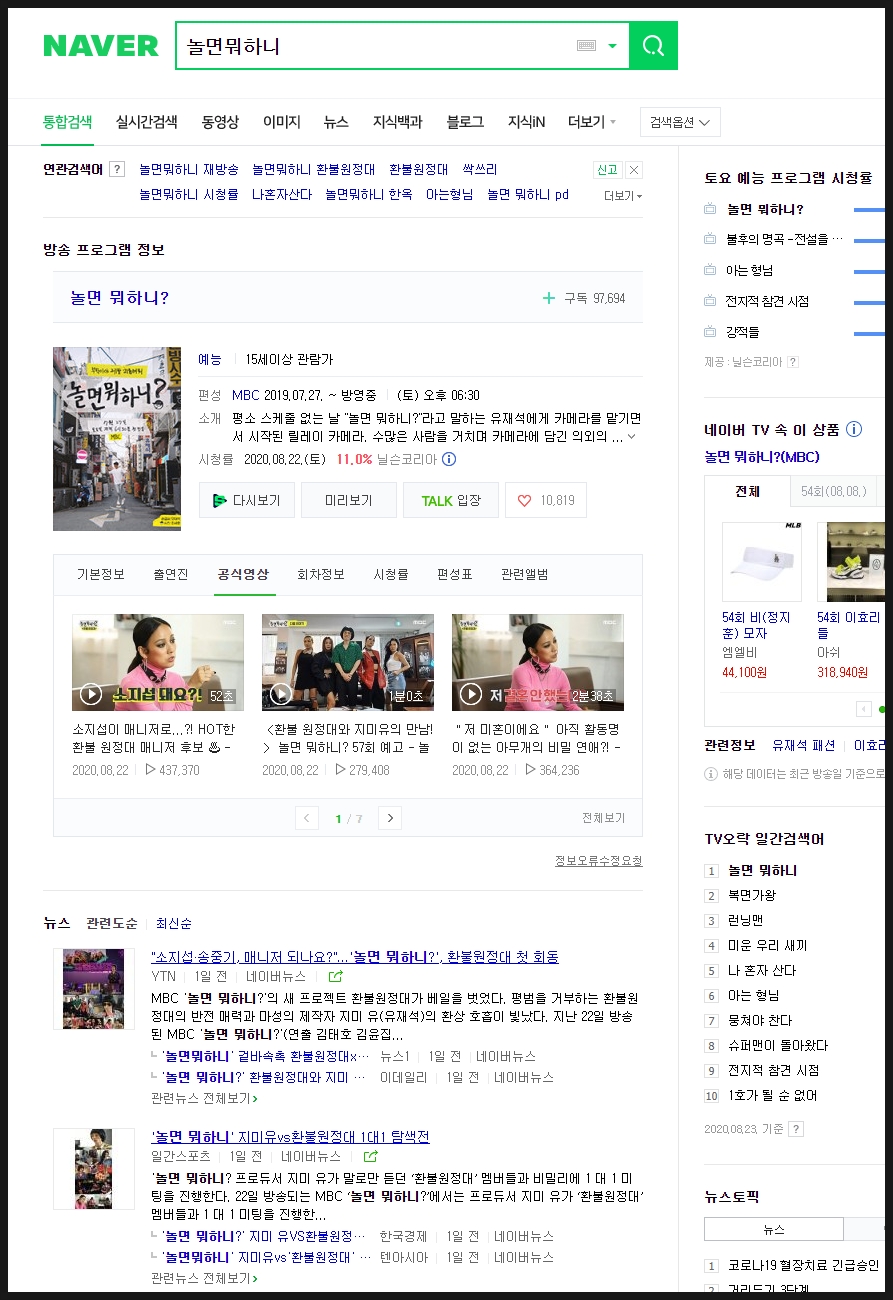Go to next page of official videos
The height and width of the screenshot is (1300, 893).
pyautogui.click(x=390, y=818)
